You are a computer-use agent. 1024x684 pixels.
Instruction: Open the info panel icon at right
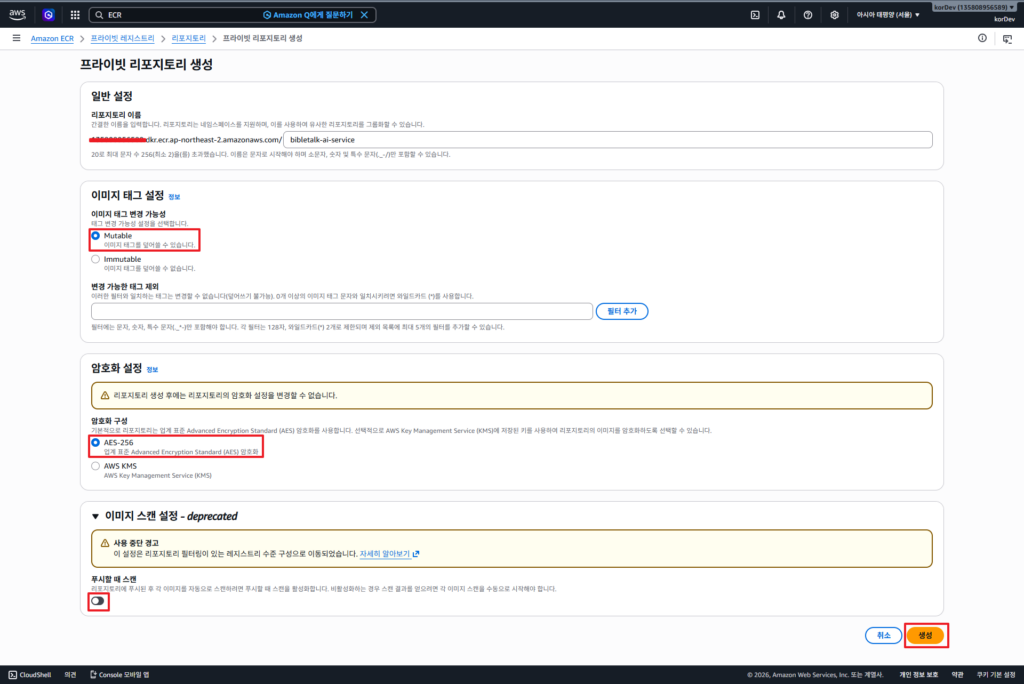point(982,38)
